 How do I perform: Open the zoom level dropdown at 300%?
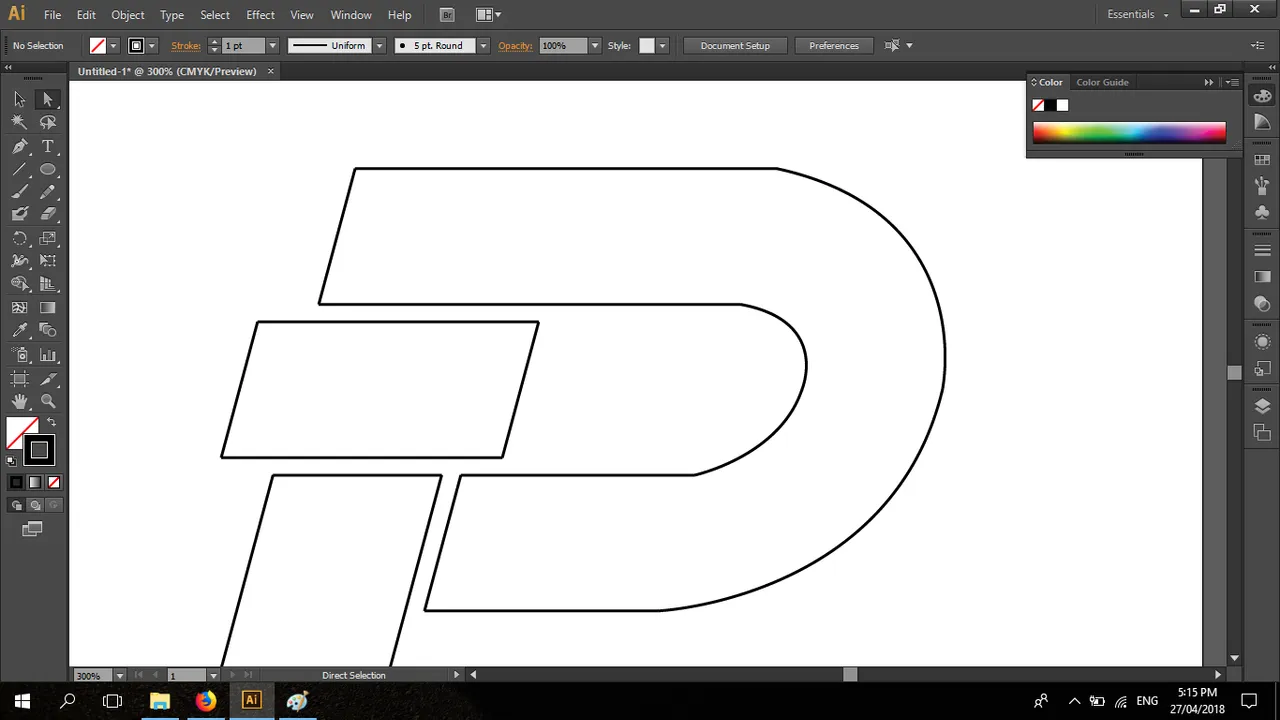tap(120, 675)
